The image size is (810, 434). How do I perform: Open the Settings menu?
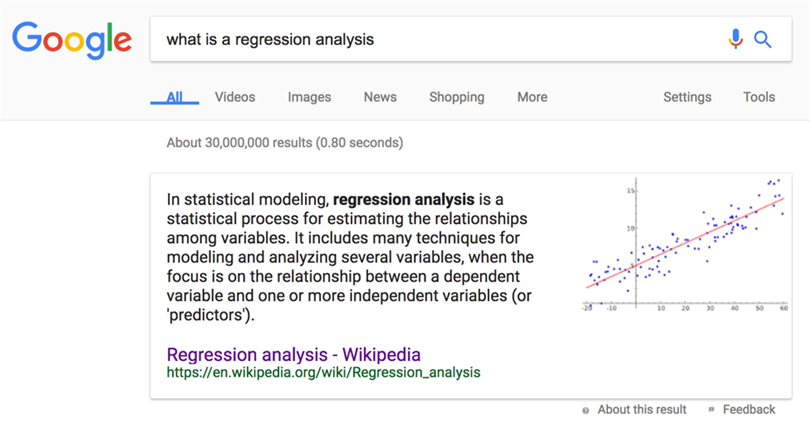(687, 97)
